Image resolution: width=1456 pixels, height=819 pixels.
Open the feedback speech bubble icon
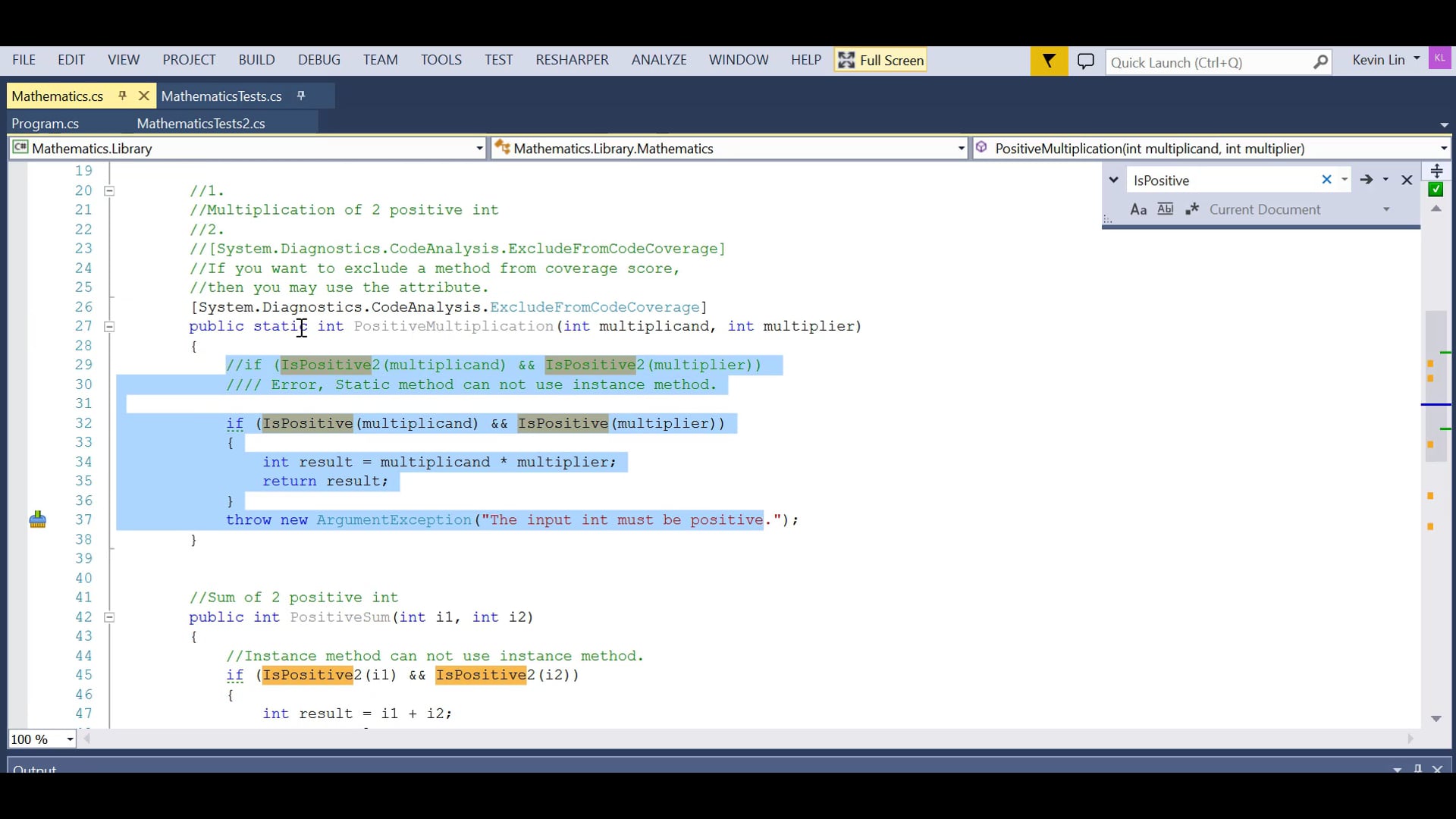(1086, 61)
